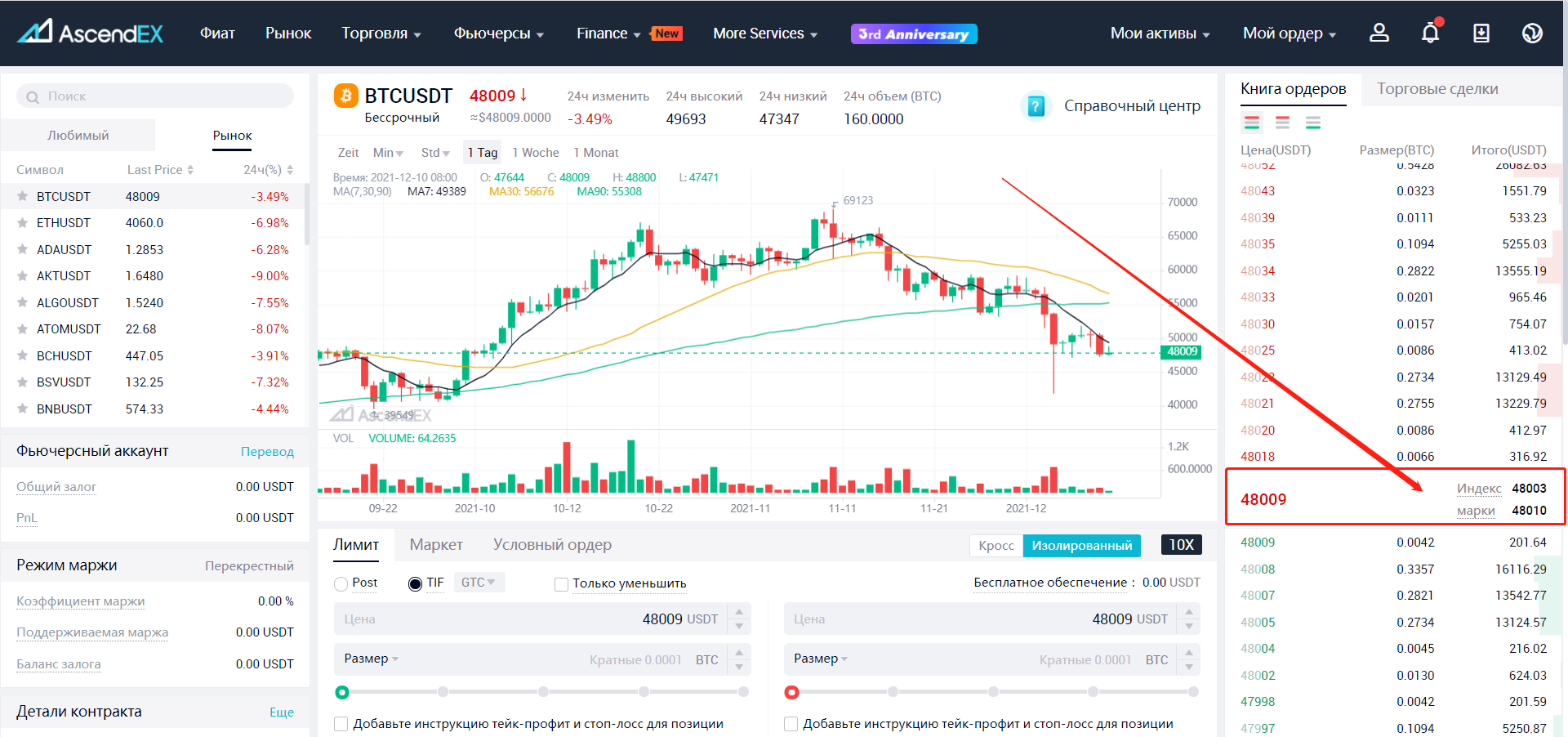Sort by Last Price arrows

190,170
